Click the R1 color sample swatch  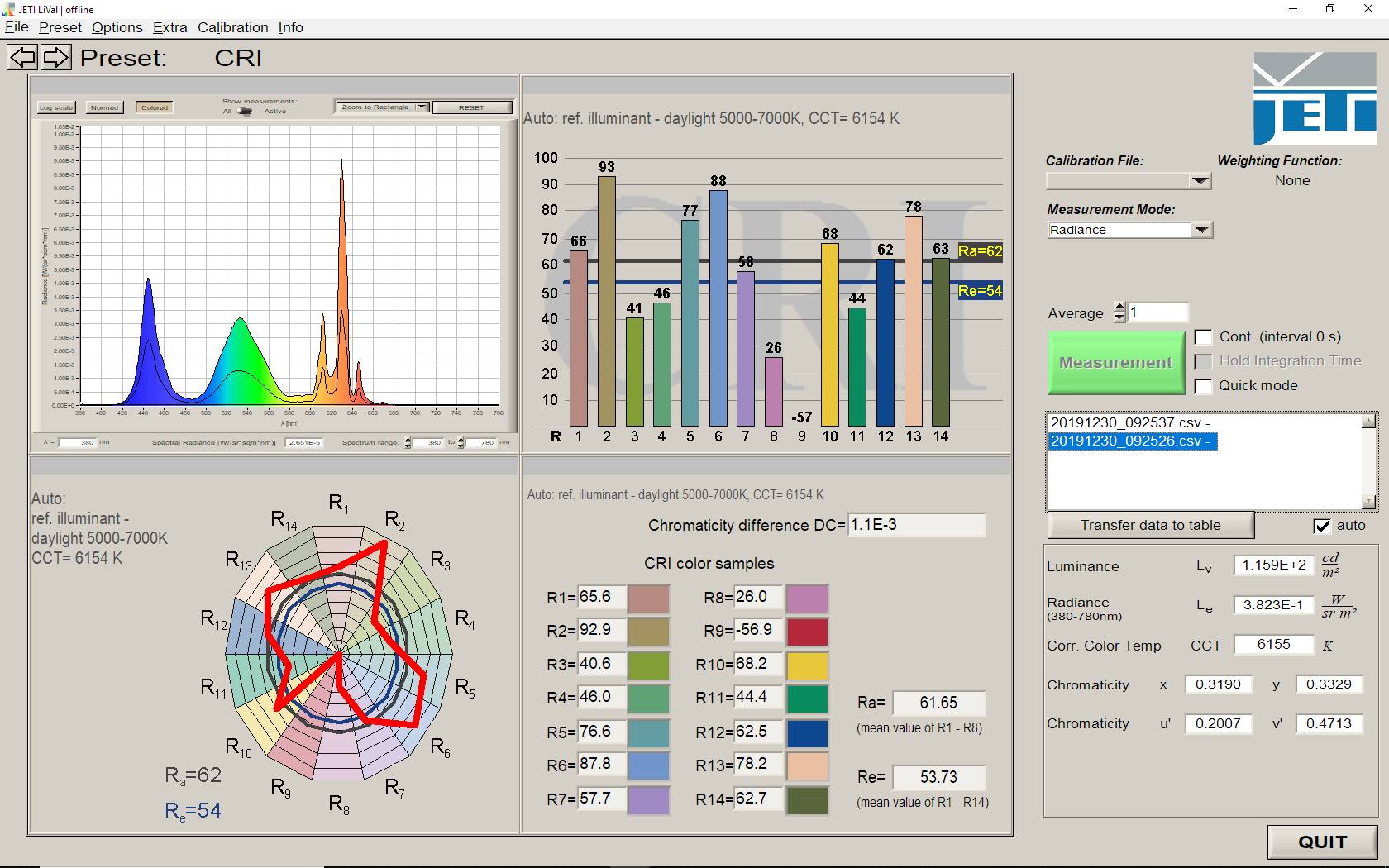point(648,598)
